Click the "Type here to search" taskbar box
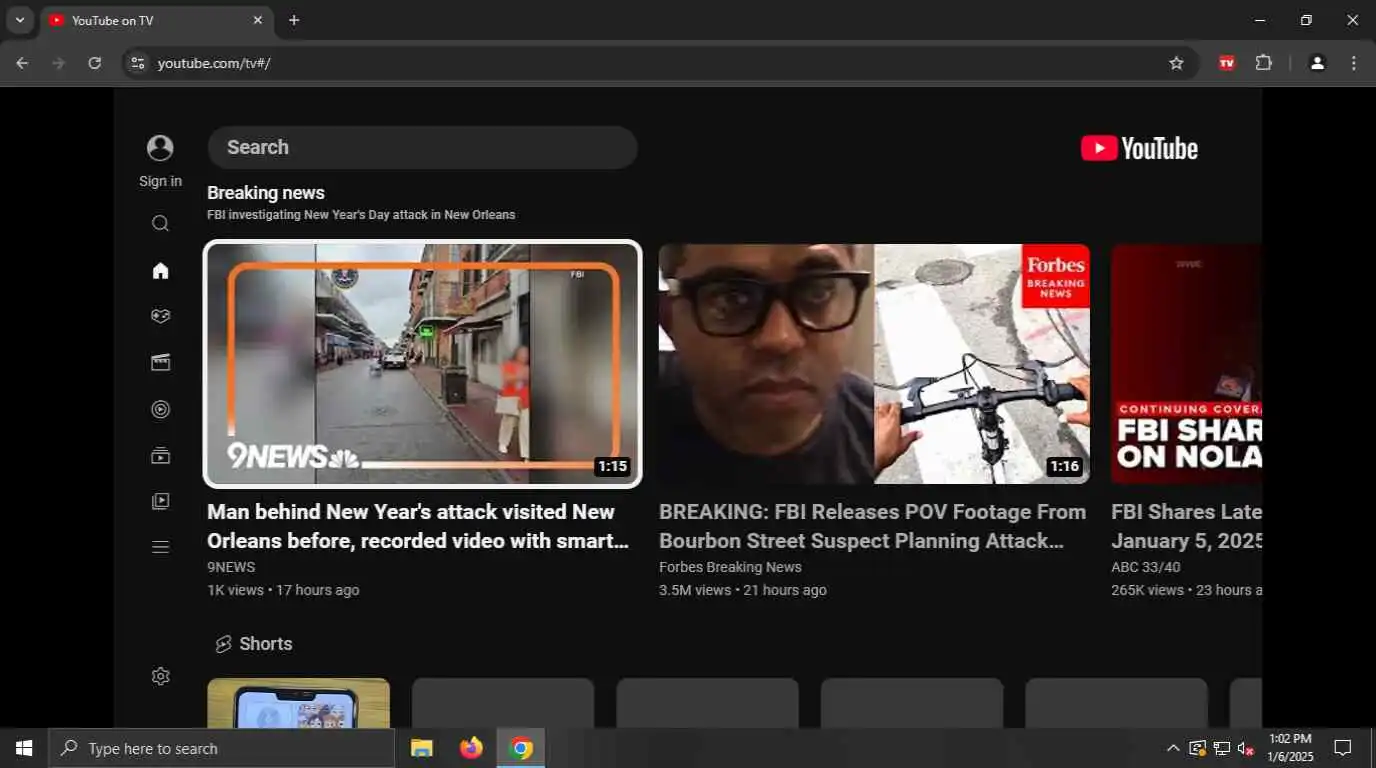Viewport: 1376px width, 768px height. [222, 748]
